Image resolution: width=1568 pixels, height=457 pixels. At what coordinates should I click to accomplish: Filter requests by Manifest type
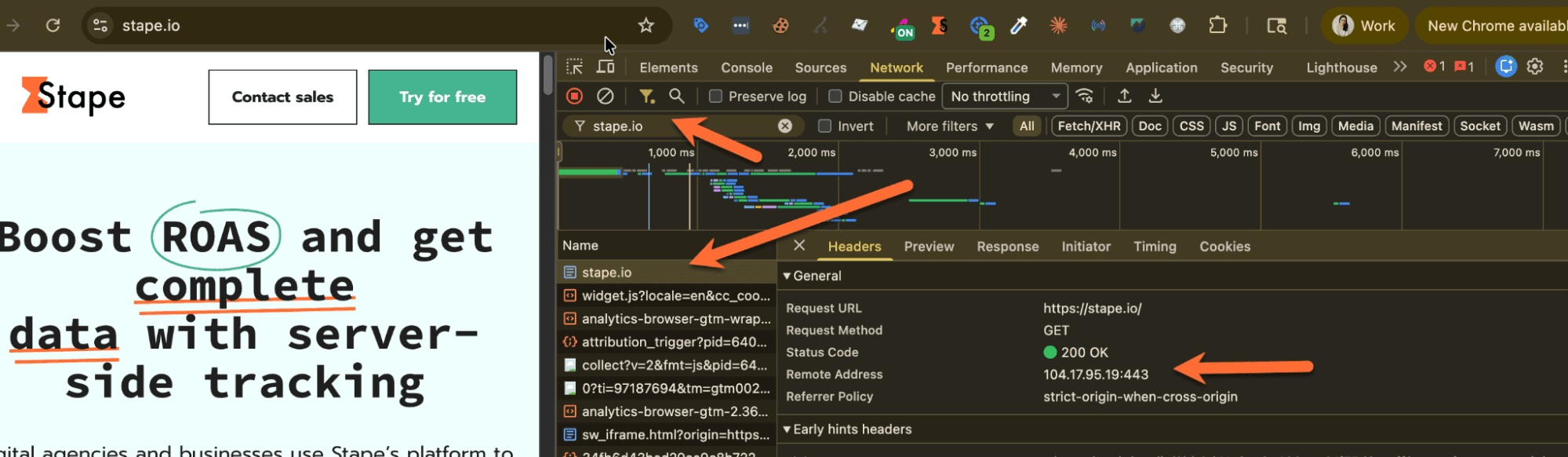click(x=1417, y=126)
